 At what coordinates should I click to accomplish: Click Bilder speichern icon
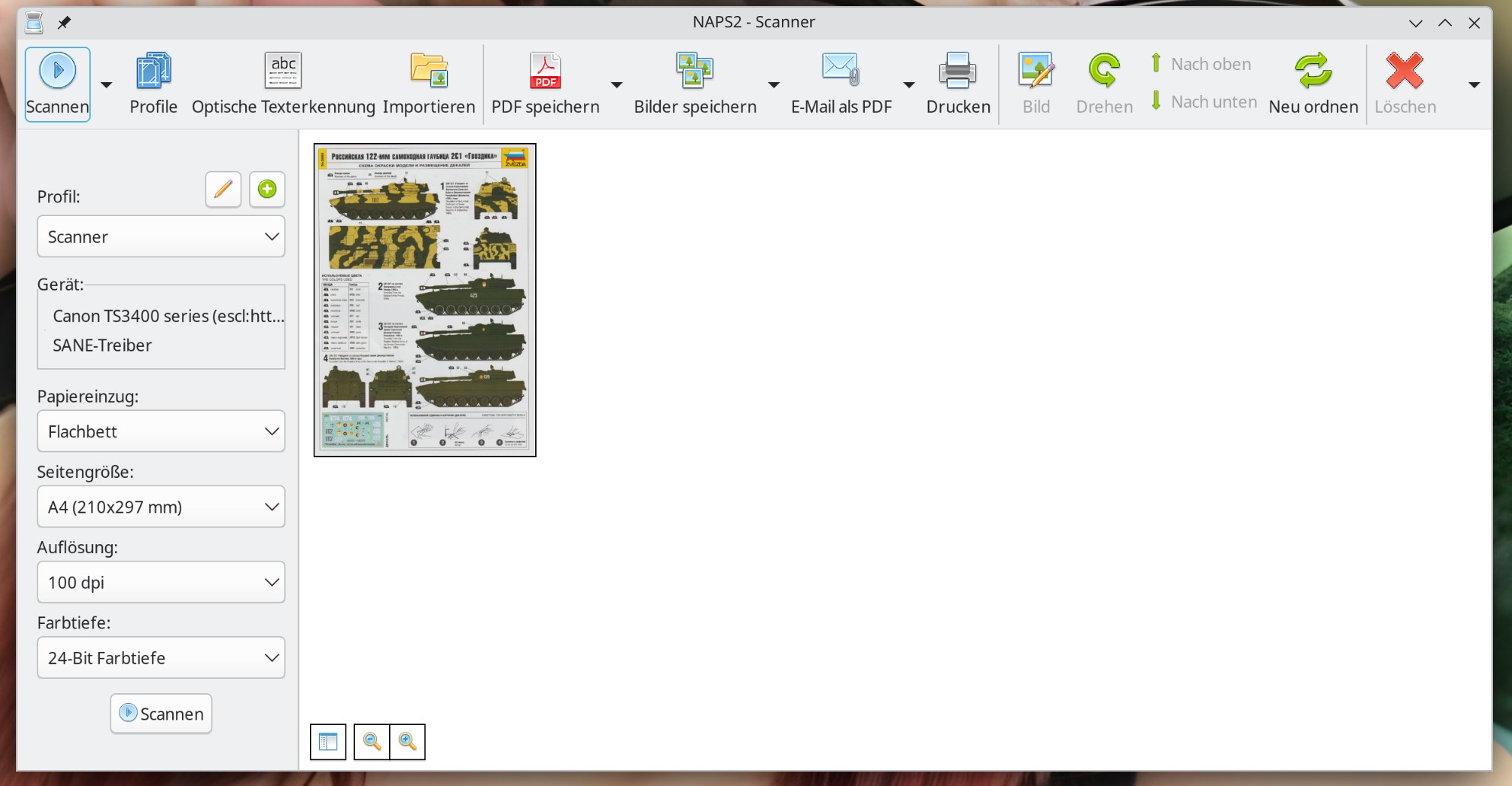[695, 84]
